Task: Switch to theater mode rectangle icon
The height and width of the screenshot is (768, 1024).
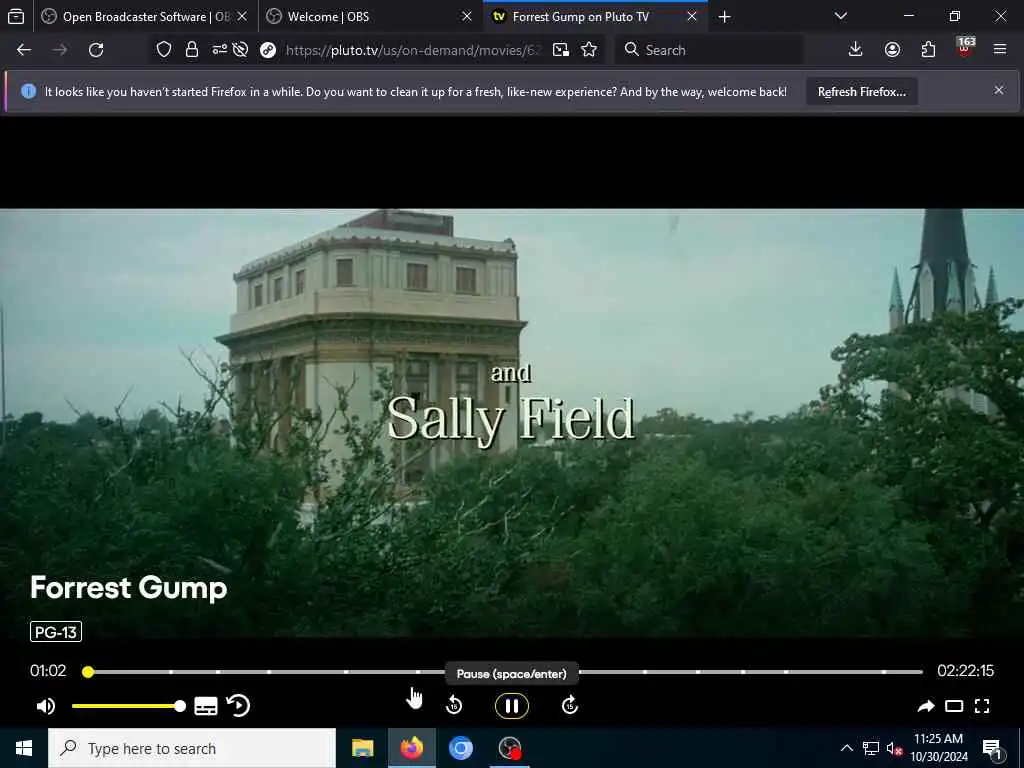Action: (954, 706)
